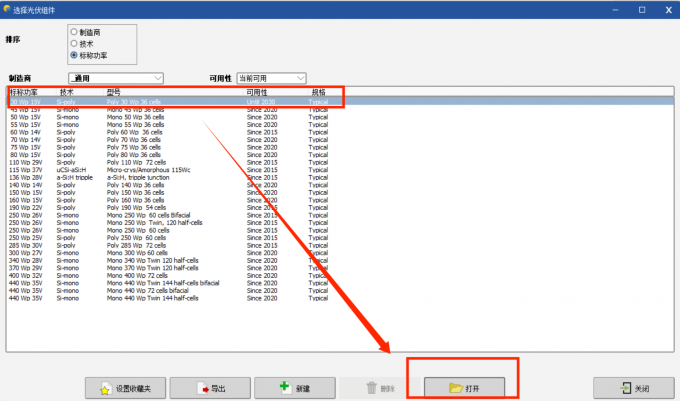This screenshot has width=680, height=401.
Task: Create a new module with 新建
Action: coord(294,388)
